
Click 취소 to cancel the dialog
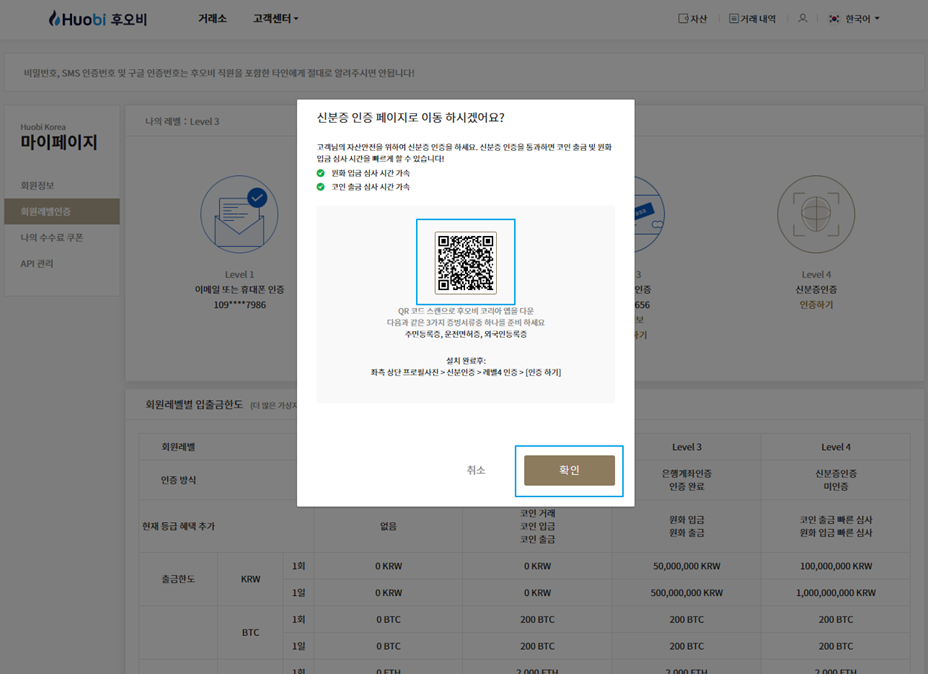pyautogui.click(x=476, y=470)
